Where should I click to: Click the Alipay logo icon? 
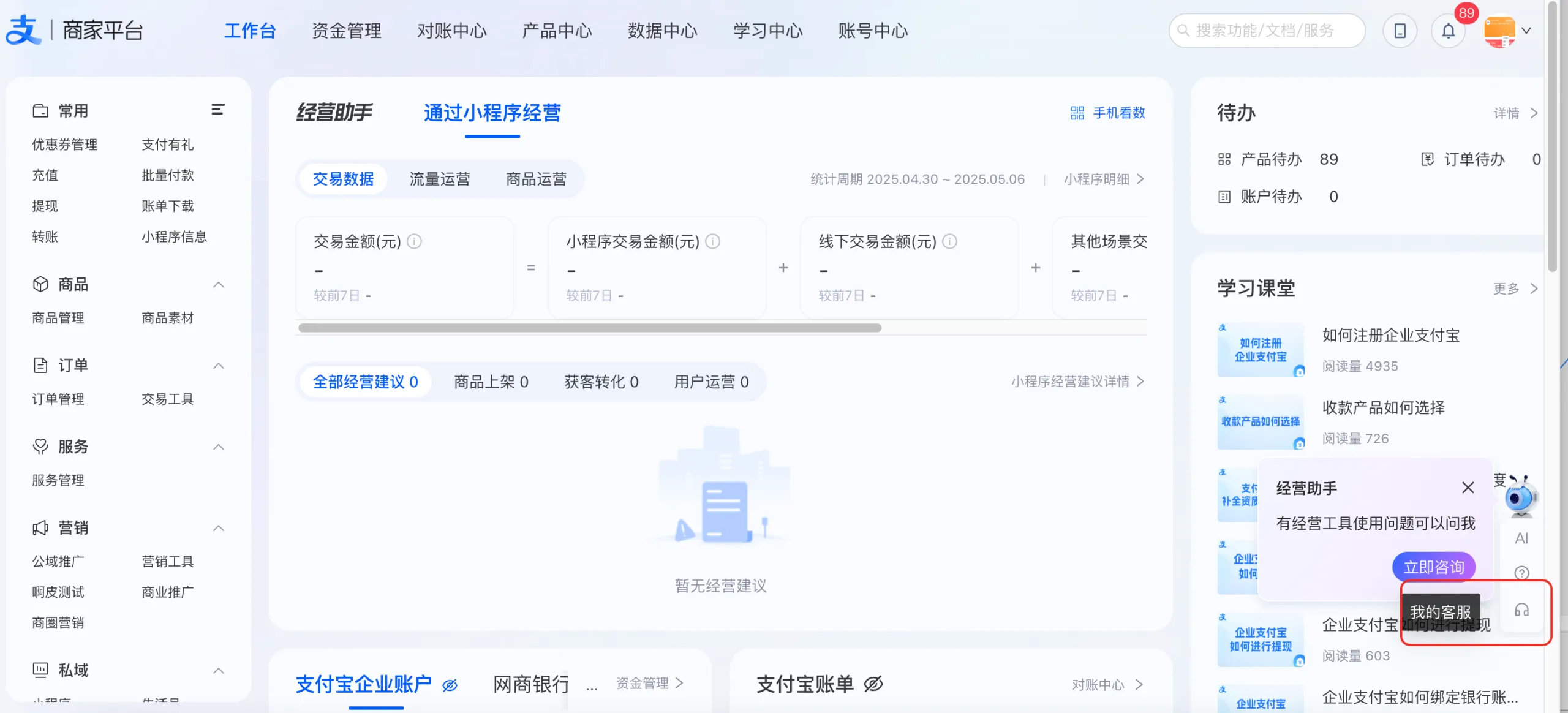pyautogui.click(x=23, y=29)
